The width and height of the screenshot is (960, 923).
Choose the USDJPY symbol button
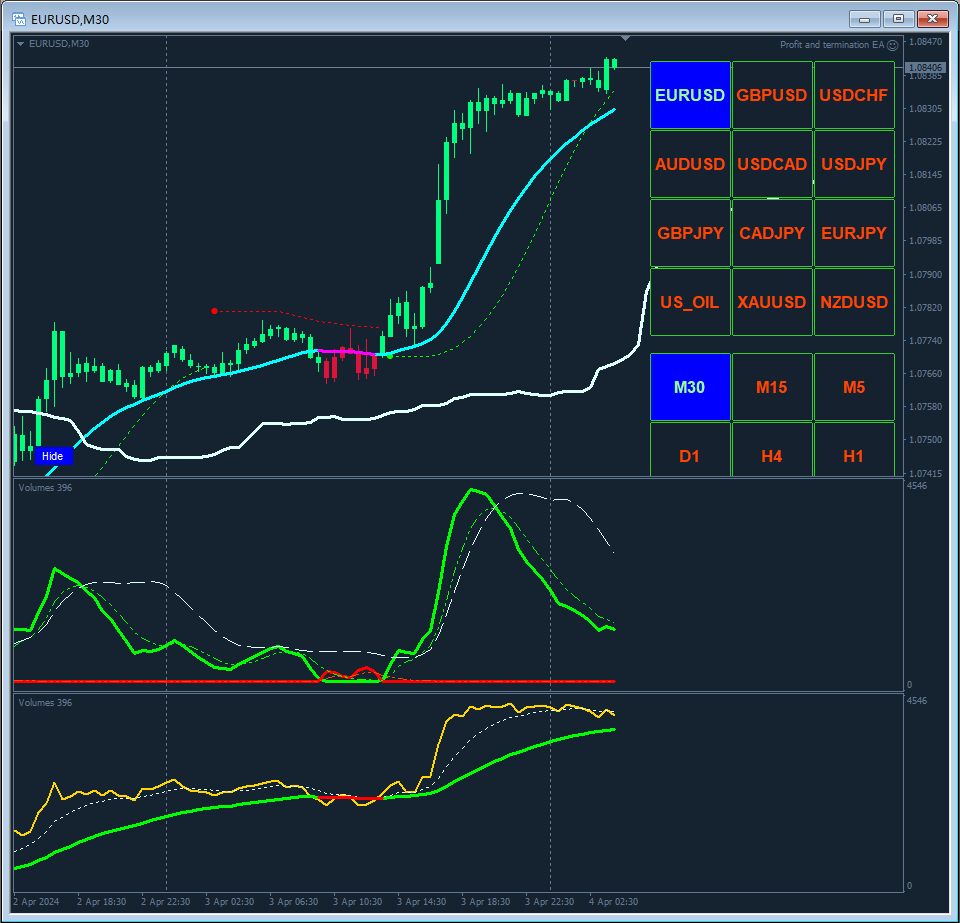pyautogui.click(x=853, y=164)
